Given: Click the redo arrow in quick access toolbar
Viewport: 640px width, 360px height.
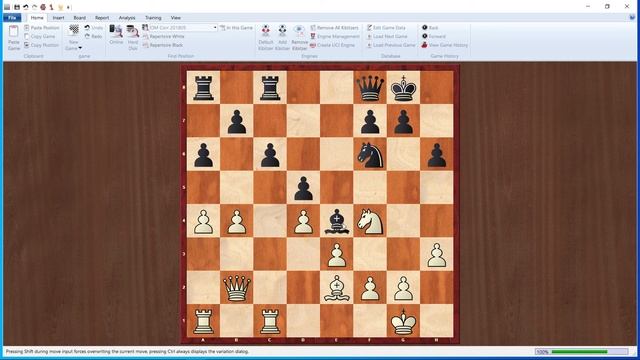Looking at the screenshot, I should click(34, 7).
